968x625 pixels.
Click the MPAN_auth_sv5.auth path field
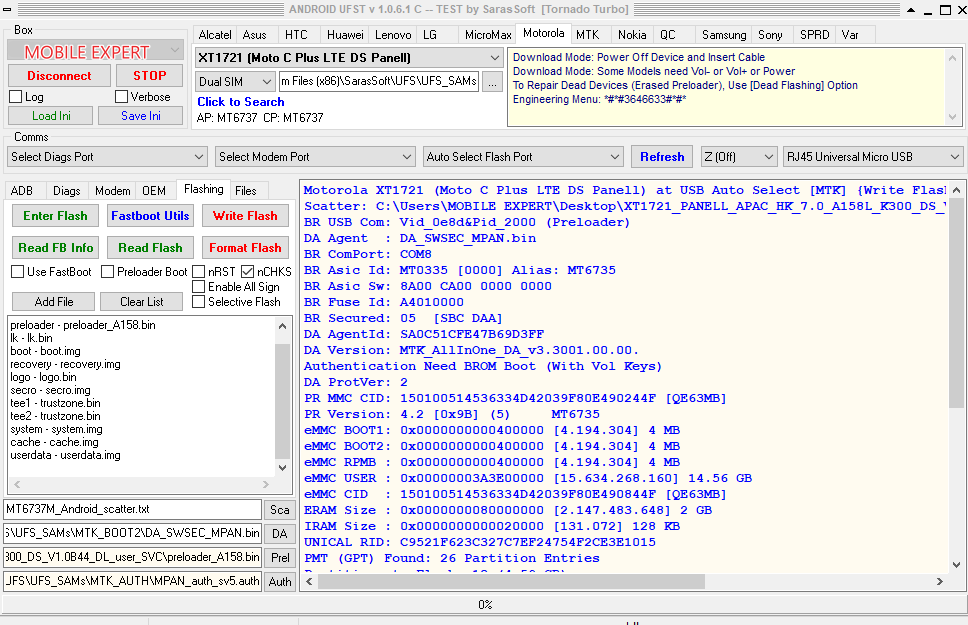point(133,582)
